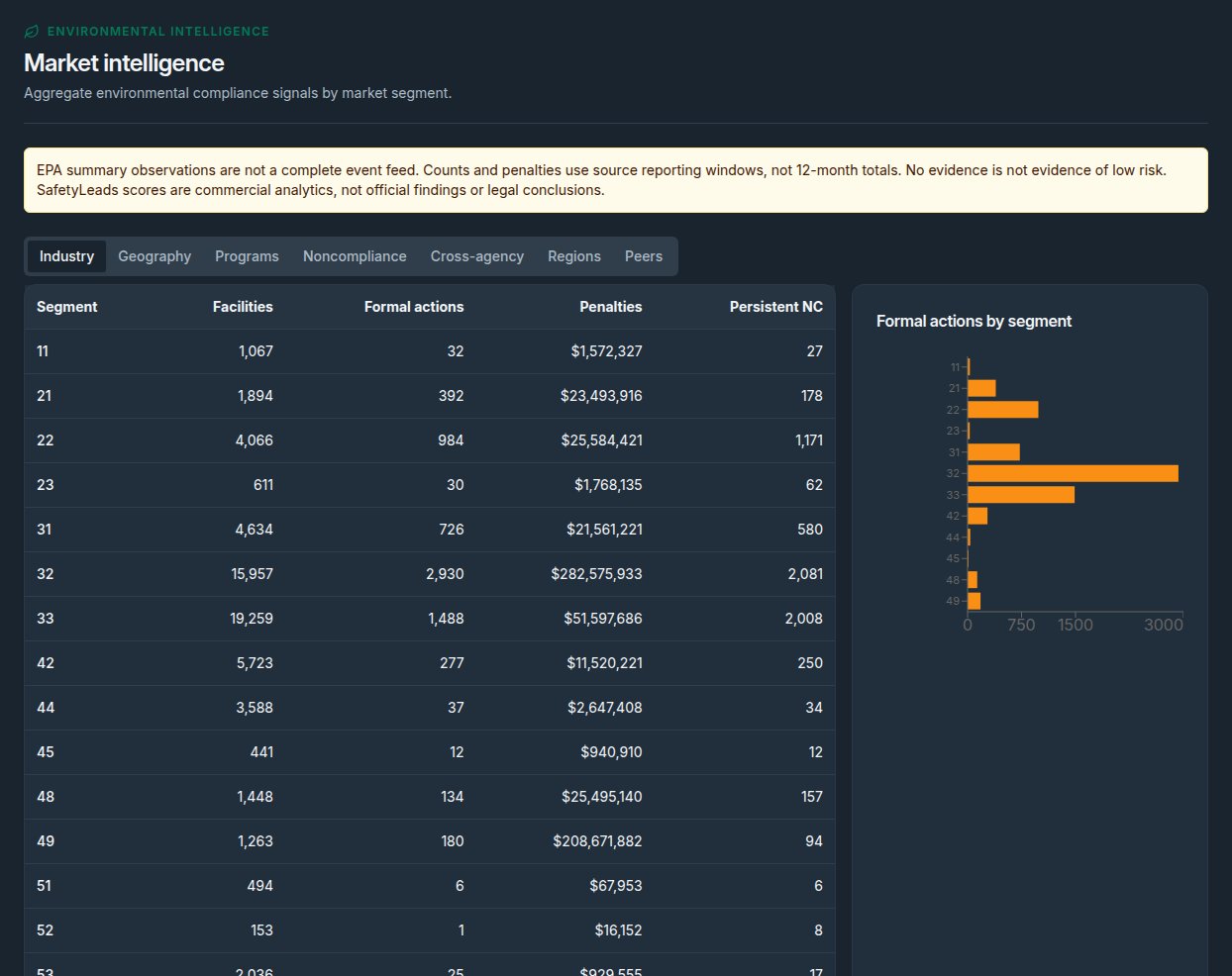Switch to the Industry tab

pos(66,256)
